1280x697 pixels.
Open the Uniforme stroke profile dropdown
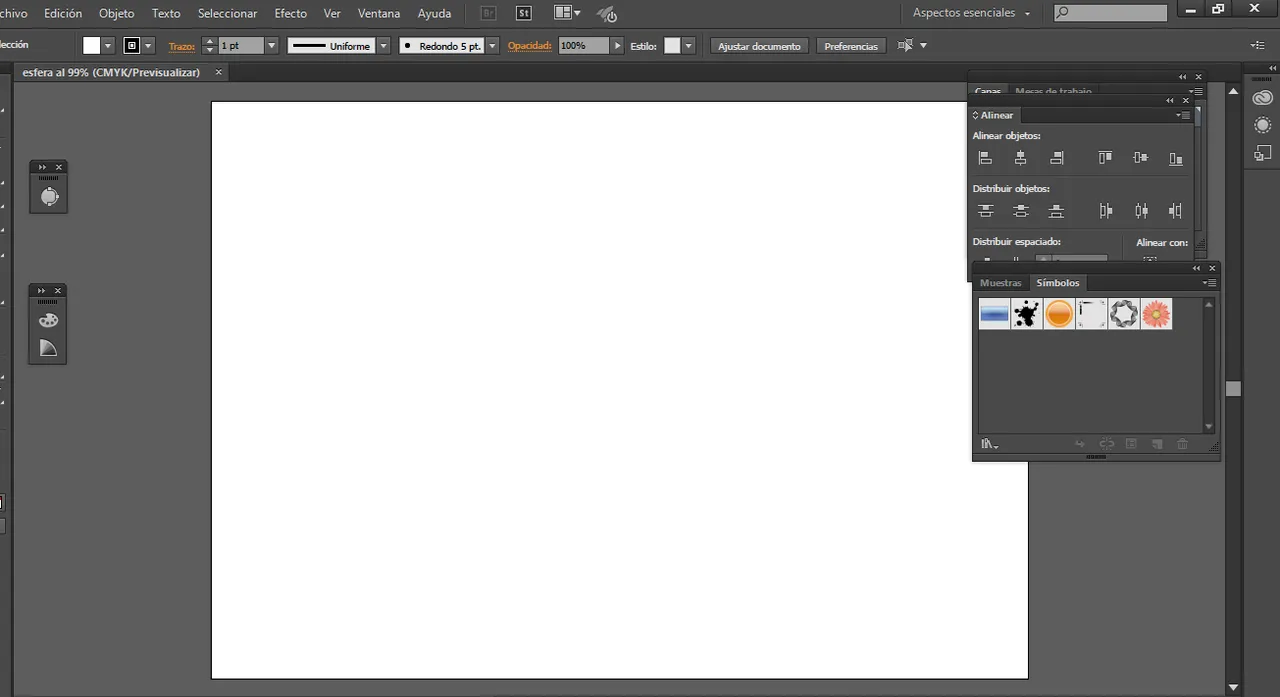tap(383, 46)
